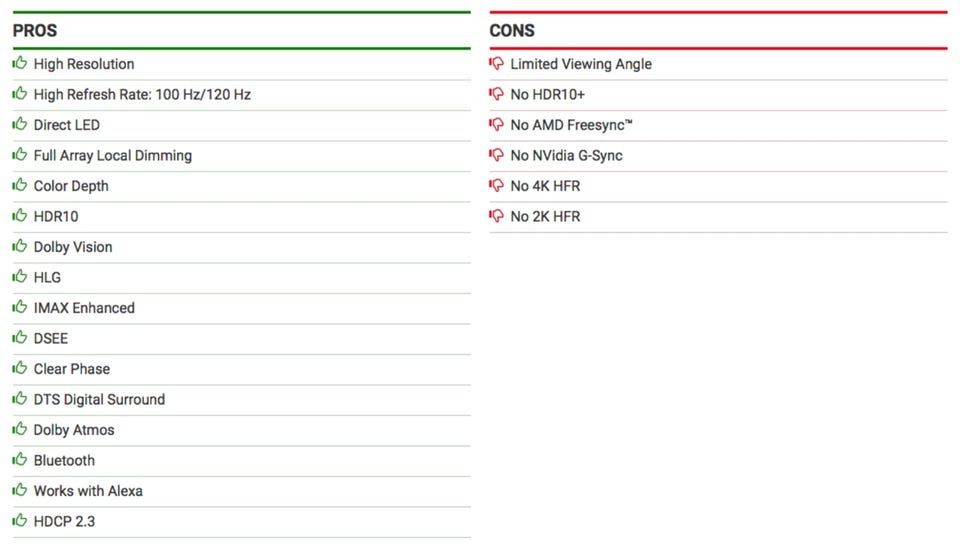Screen dimensions: 960x551
Task: Click the No AMD Freesync text
Action: pyautogui.click(x=571, y=125)
